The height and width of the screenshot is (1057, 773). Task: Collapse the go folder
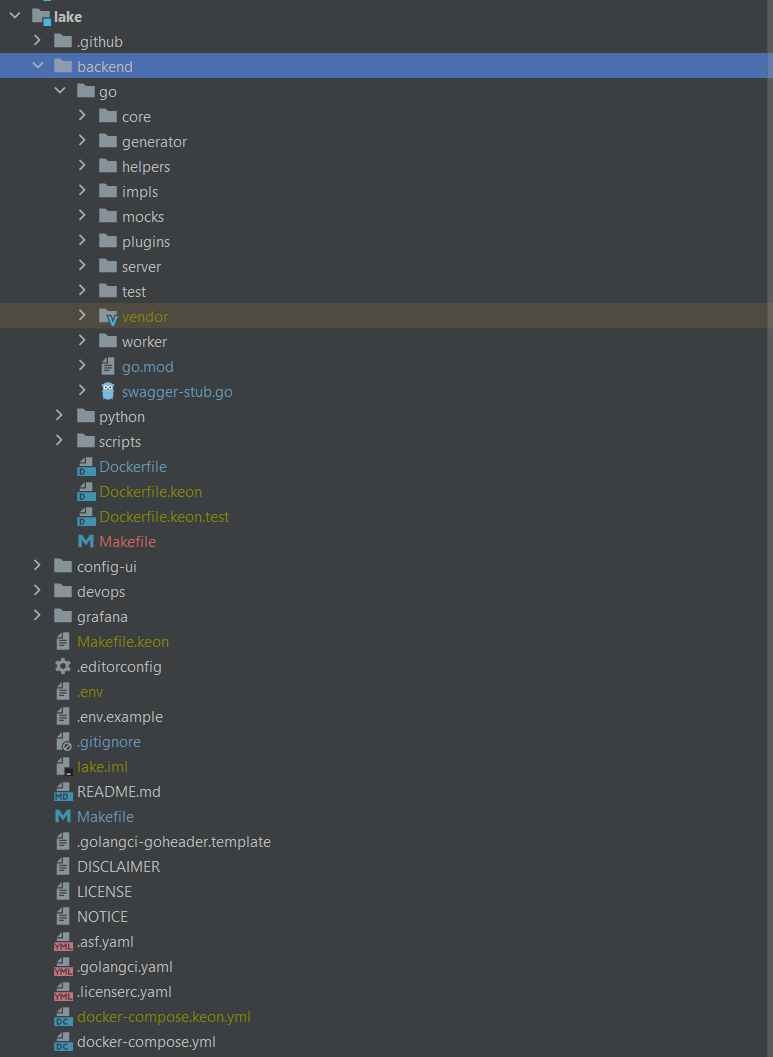pos(60,90)
